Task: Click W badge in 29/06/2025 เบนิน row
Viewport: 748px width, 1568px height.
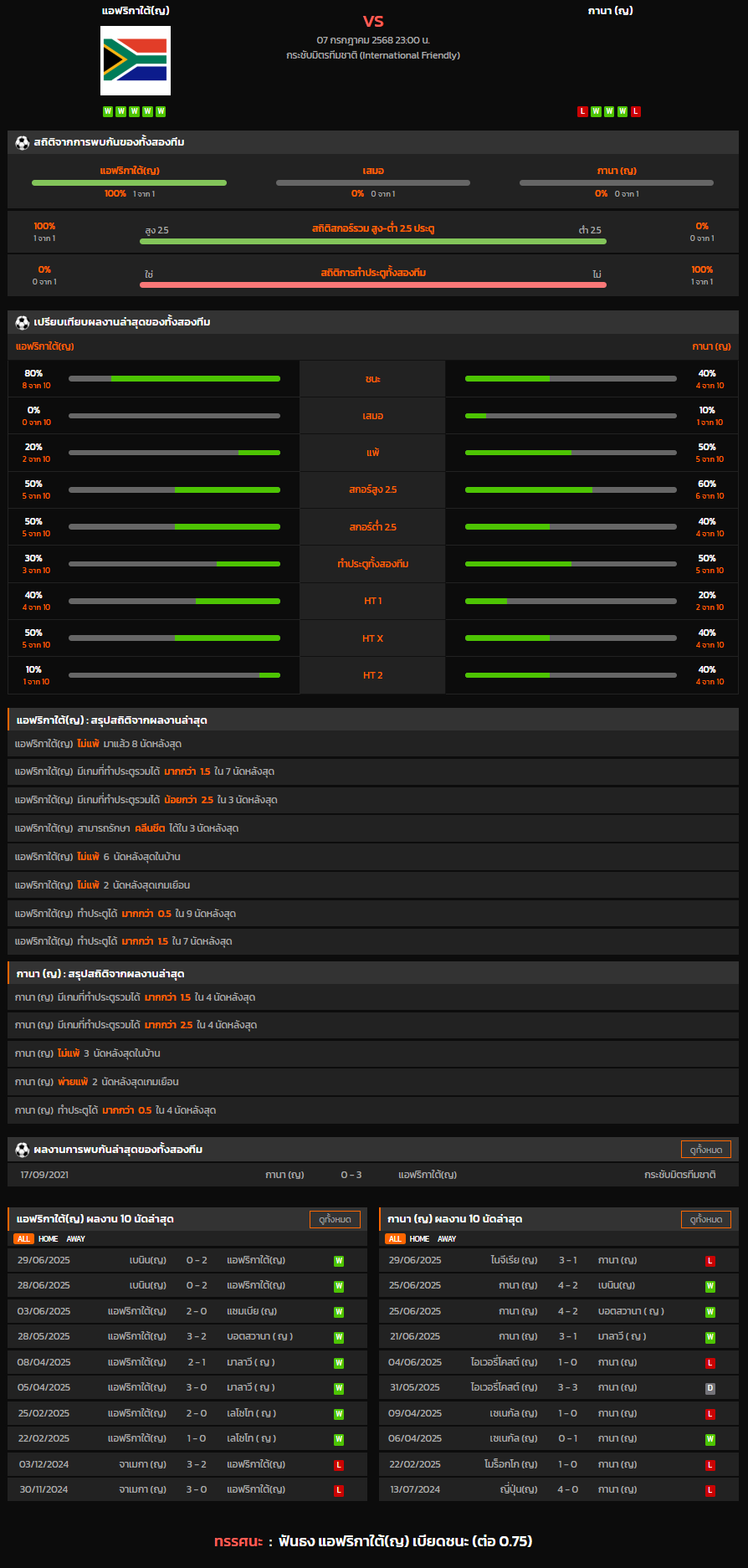Action: pyautogui.click(x=339, y=1261)
